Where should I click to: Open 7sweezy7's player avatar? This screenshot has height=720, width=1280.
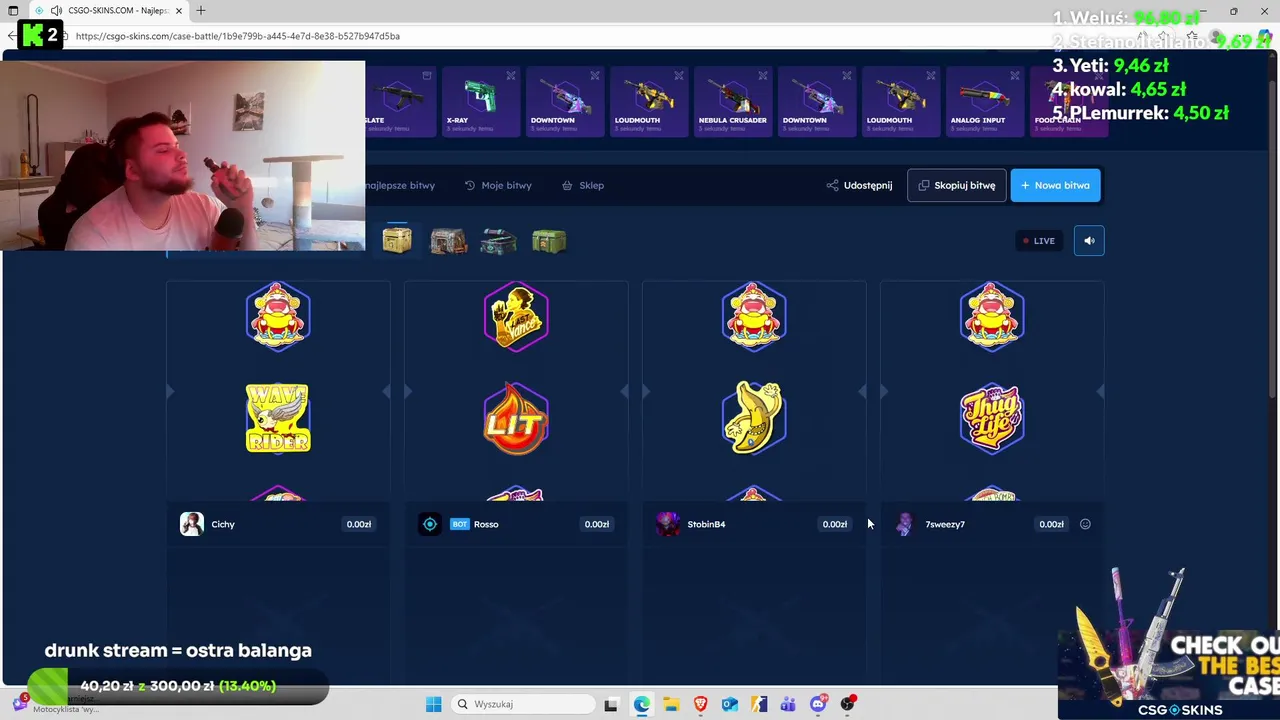(x=905, y=524)
